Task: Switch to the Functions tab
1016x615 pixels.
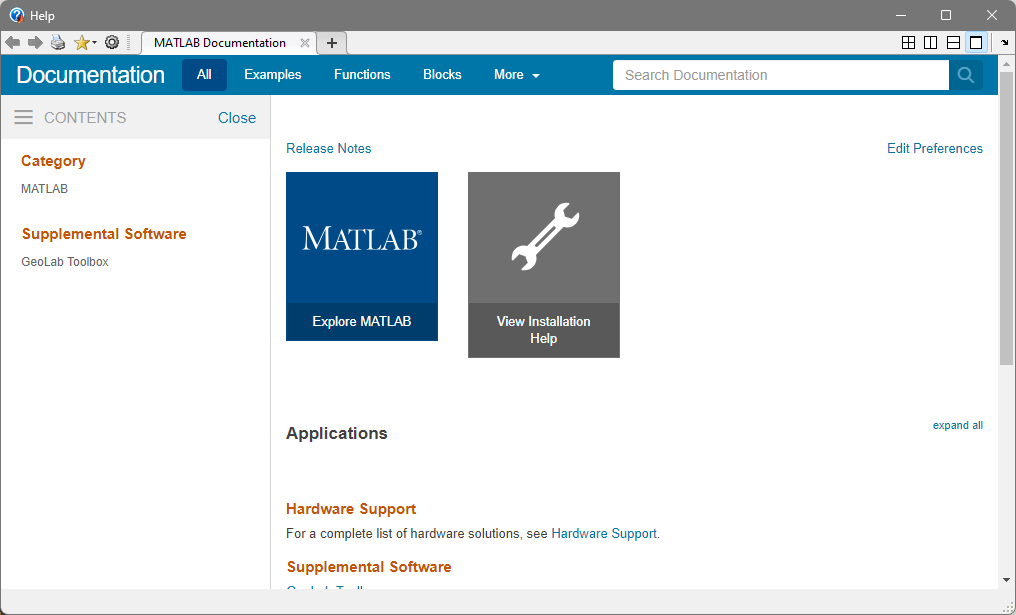Action: [x=362, y=75]
